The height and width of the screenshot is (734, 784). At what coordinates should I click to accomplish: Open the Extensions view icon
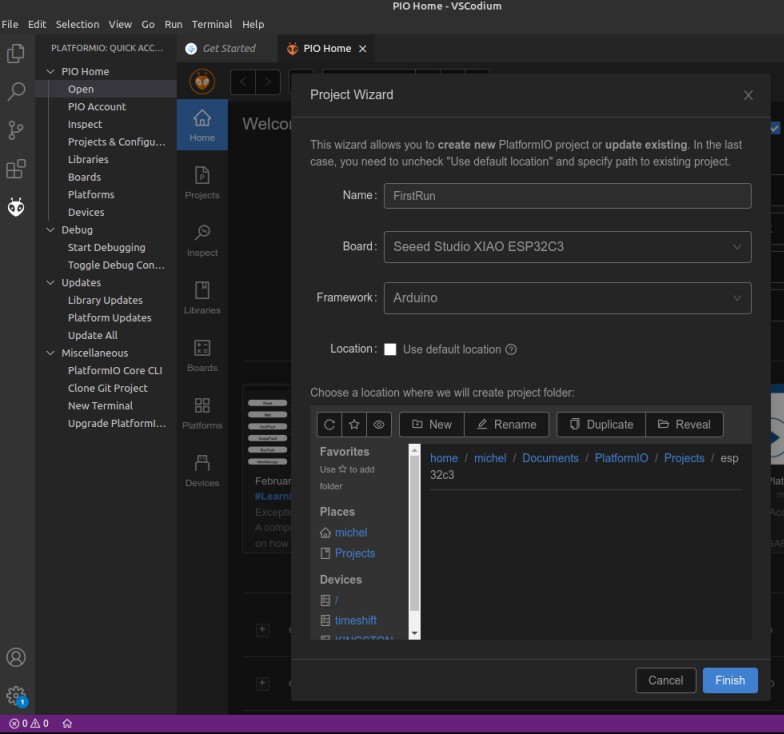(16, 168)
